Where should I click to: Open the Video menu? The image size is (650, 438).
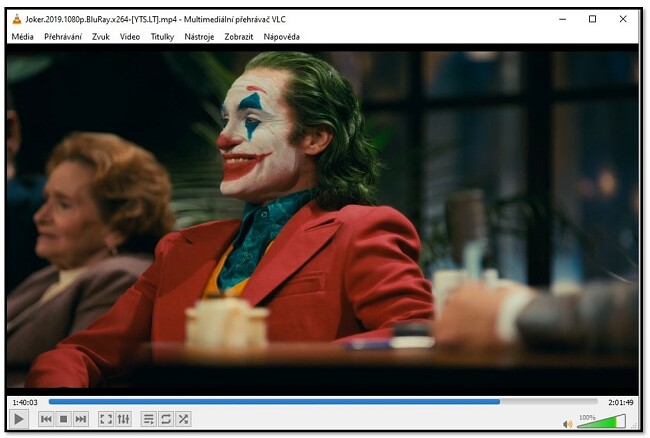click(x=130, y=36)
